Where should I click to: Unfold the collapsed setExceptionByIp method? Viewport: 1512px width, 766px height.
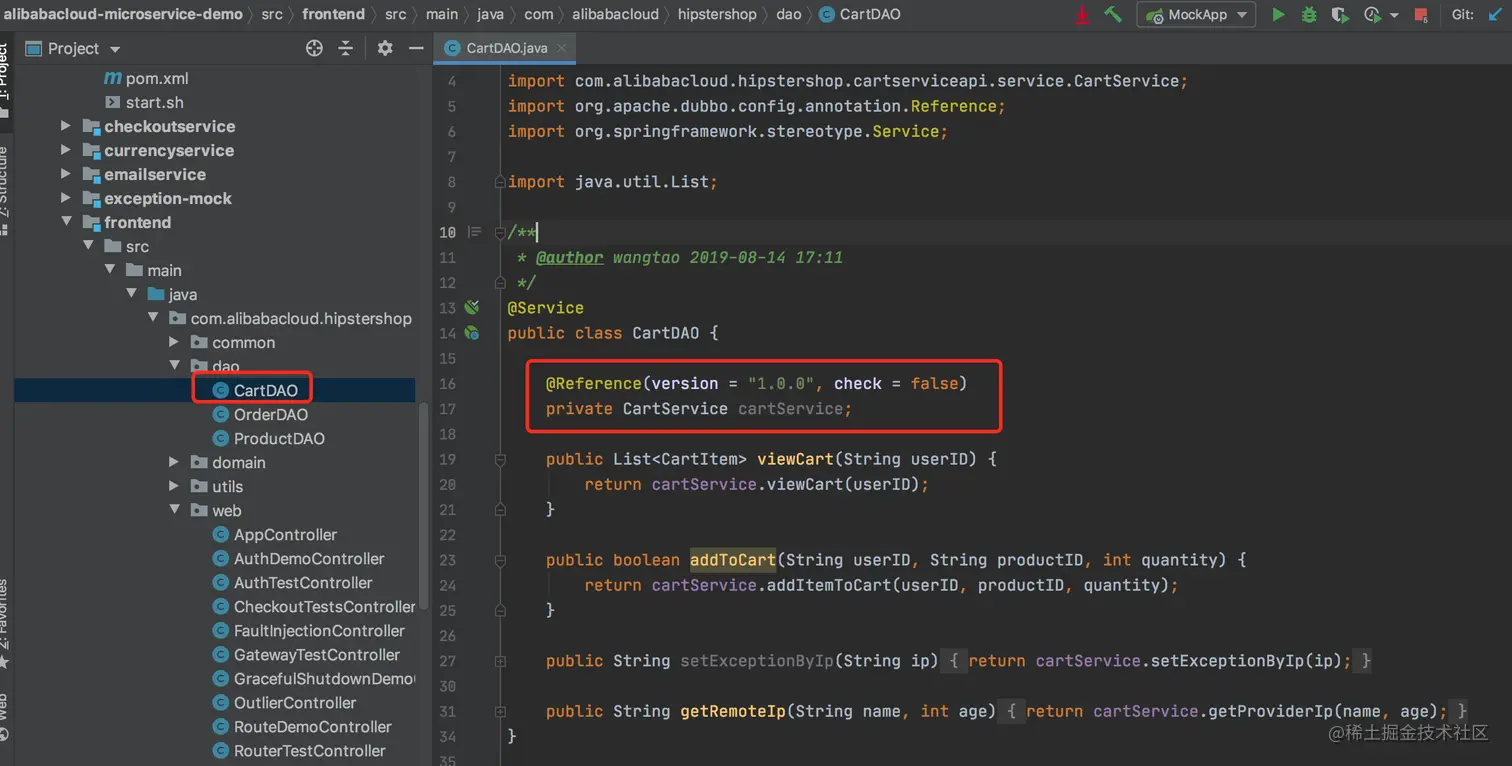[x=499, y=661]
